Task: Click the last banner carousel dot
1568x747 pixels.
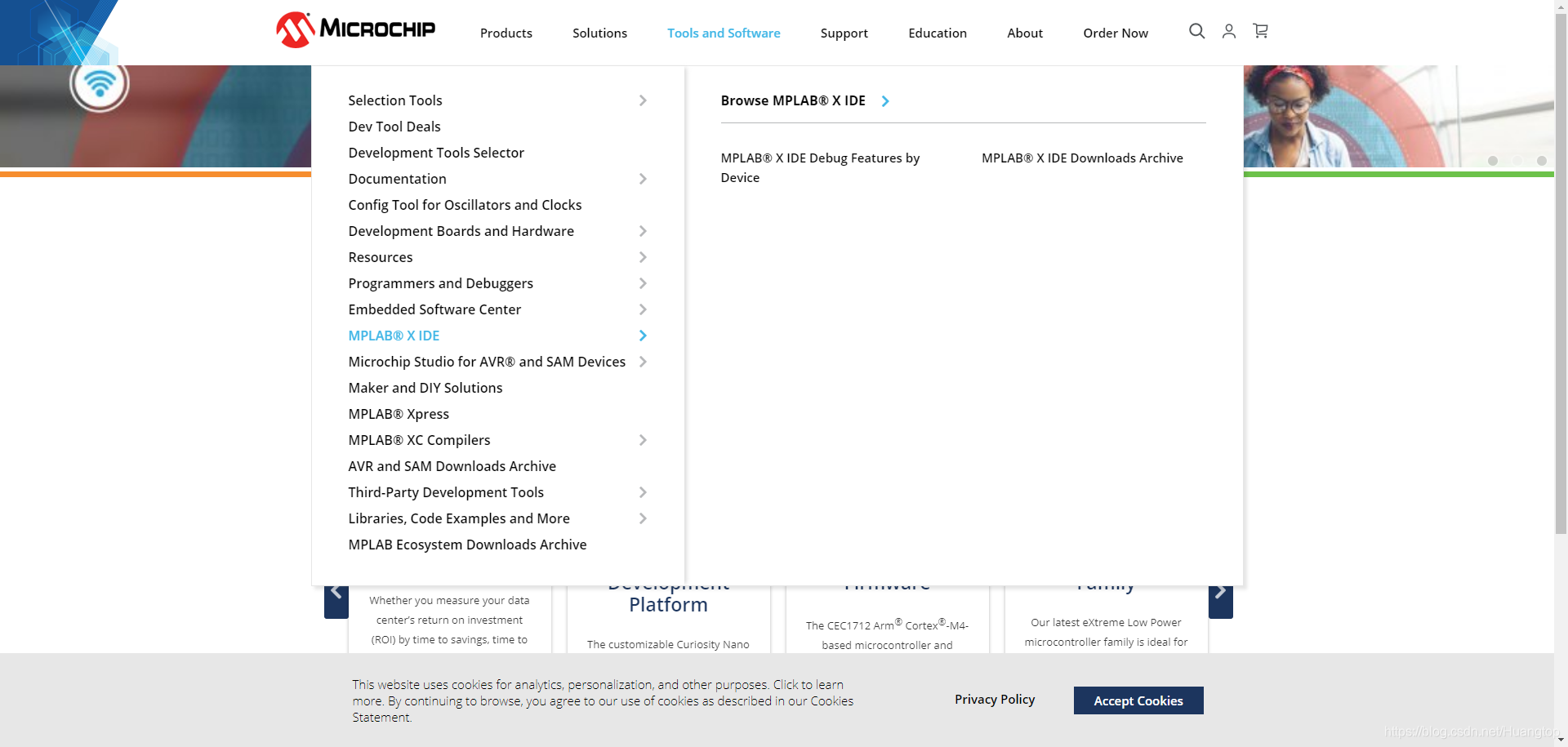Action: point(1542,161)
